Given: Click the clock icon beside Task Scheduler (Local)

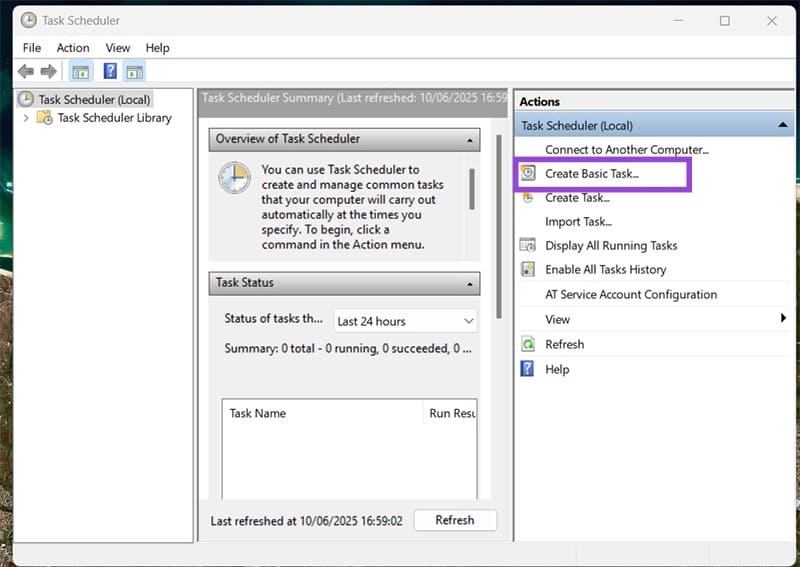Looking at the screenshot, I should pyautogui.click(x=26, y=99).
